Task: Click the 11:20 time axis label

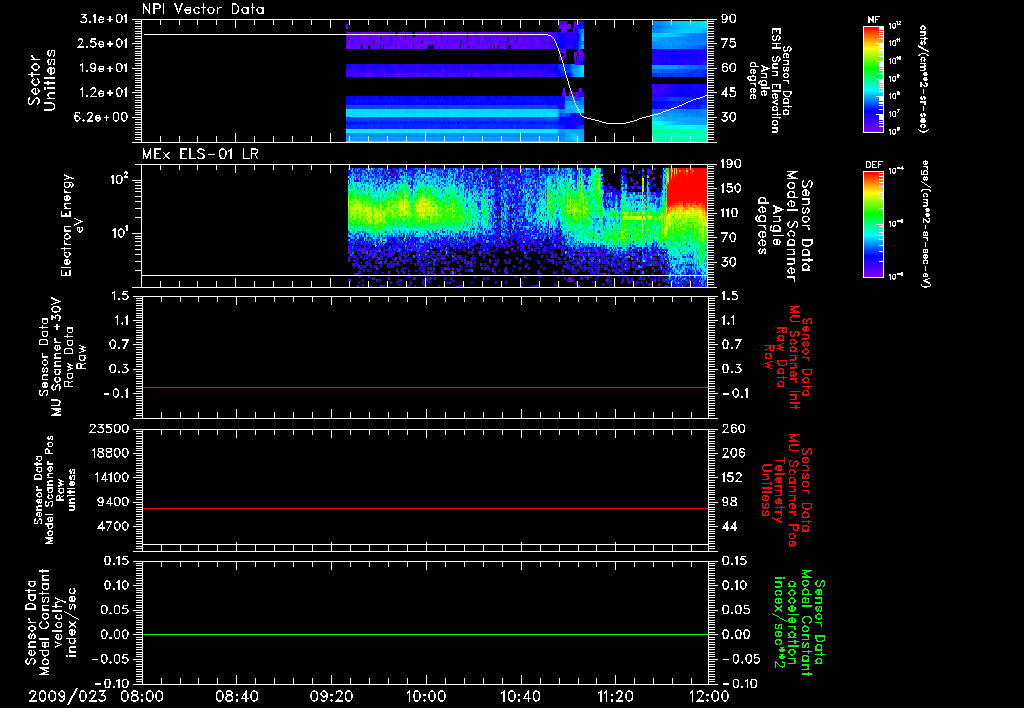Action: (615, 696)
